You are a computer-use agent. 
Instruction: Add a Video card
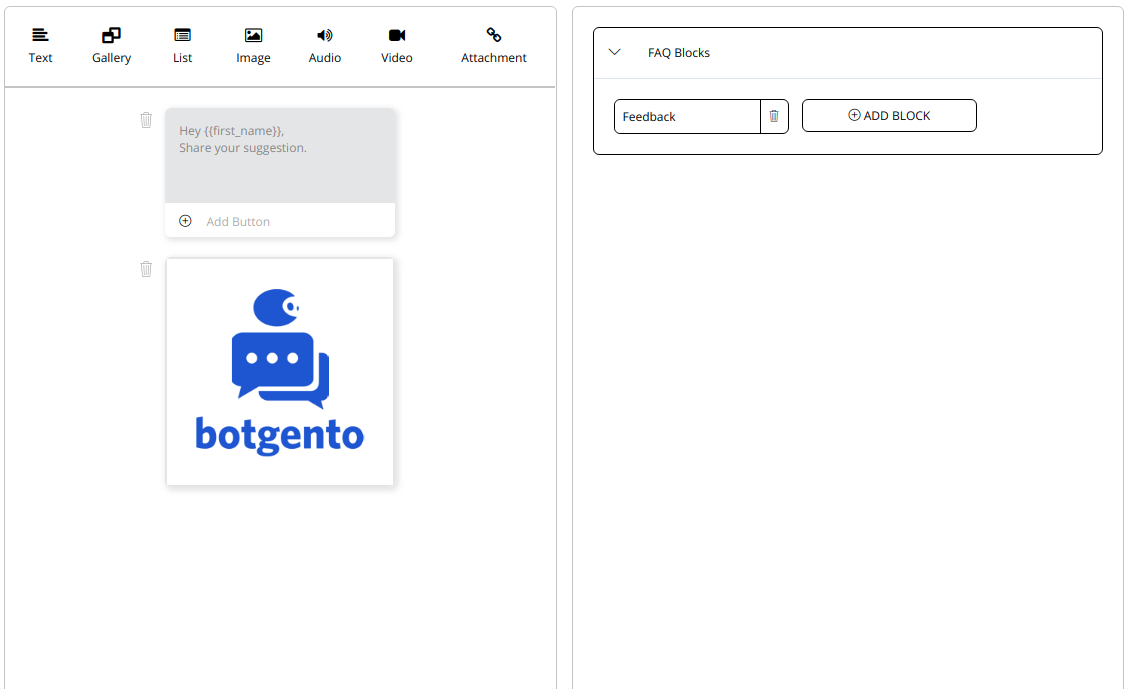pyautogui.click(x=397, y=46)
